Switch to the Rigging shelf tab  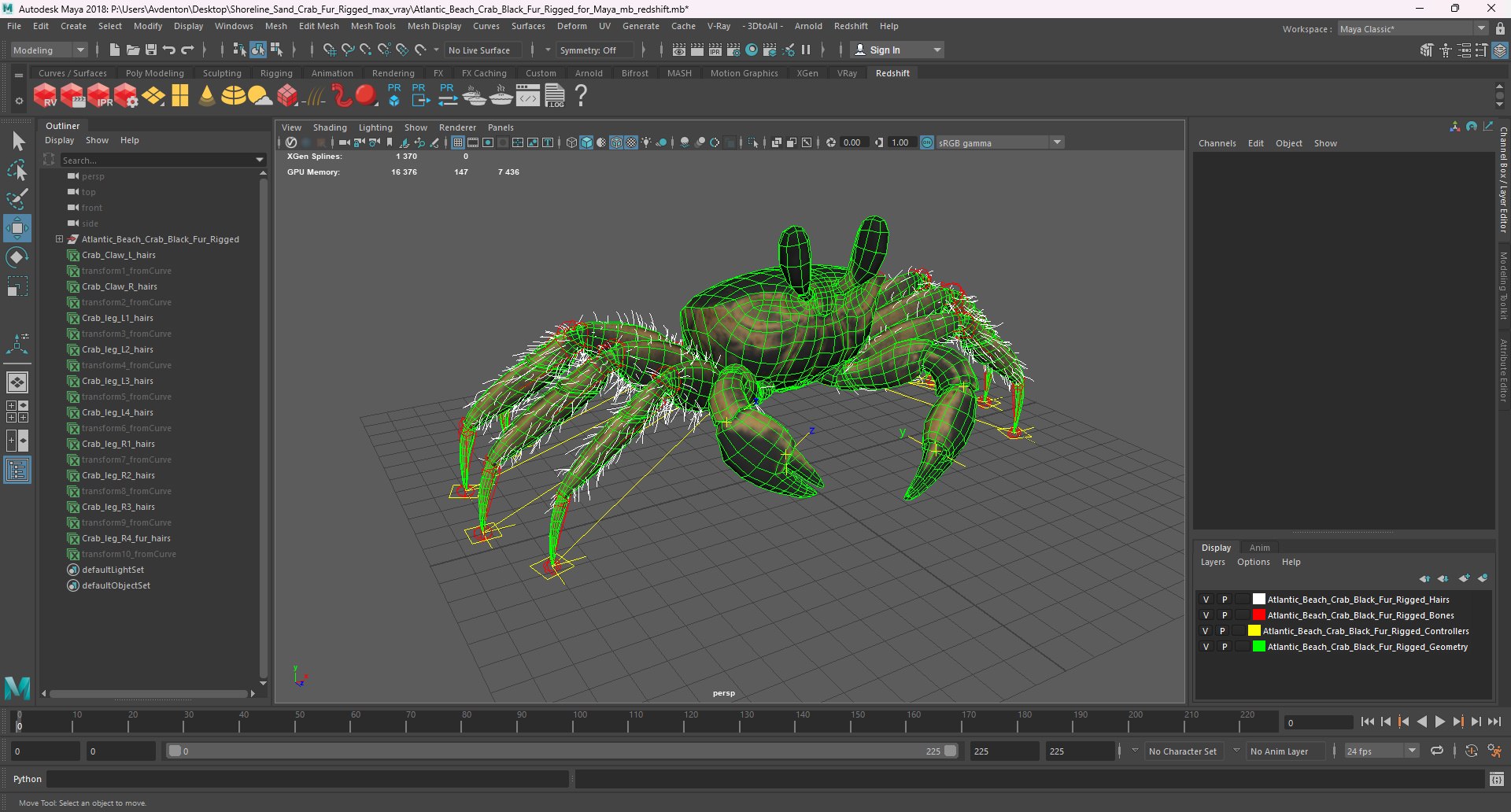pos(276,73)
